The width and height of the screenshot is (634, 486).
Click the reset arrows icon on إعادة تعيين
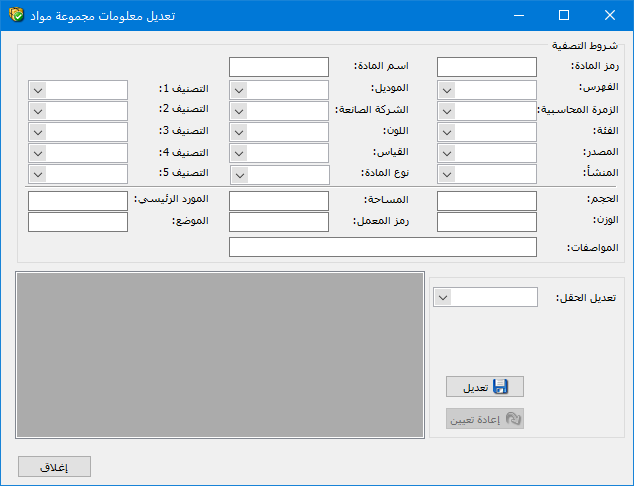tap(513, 418)
